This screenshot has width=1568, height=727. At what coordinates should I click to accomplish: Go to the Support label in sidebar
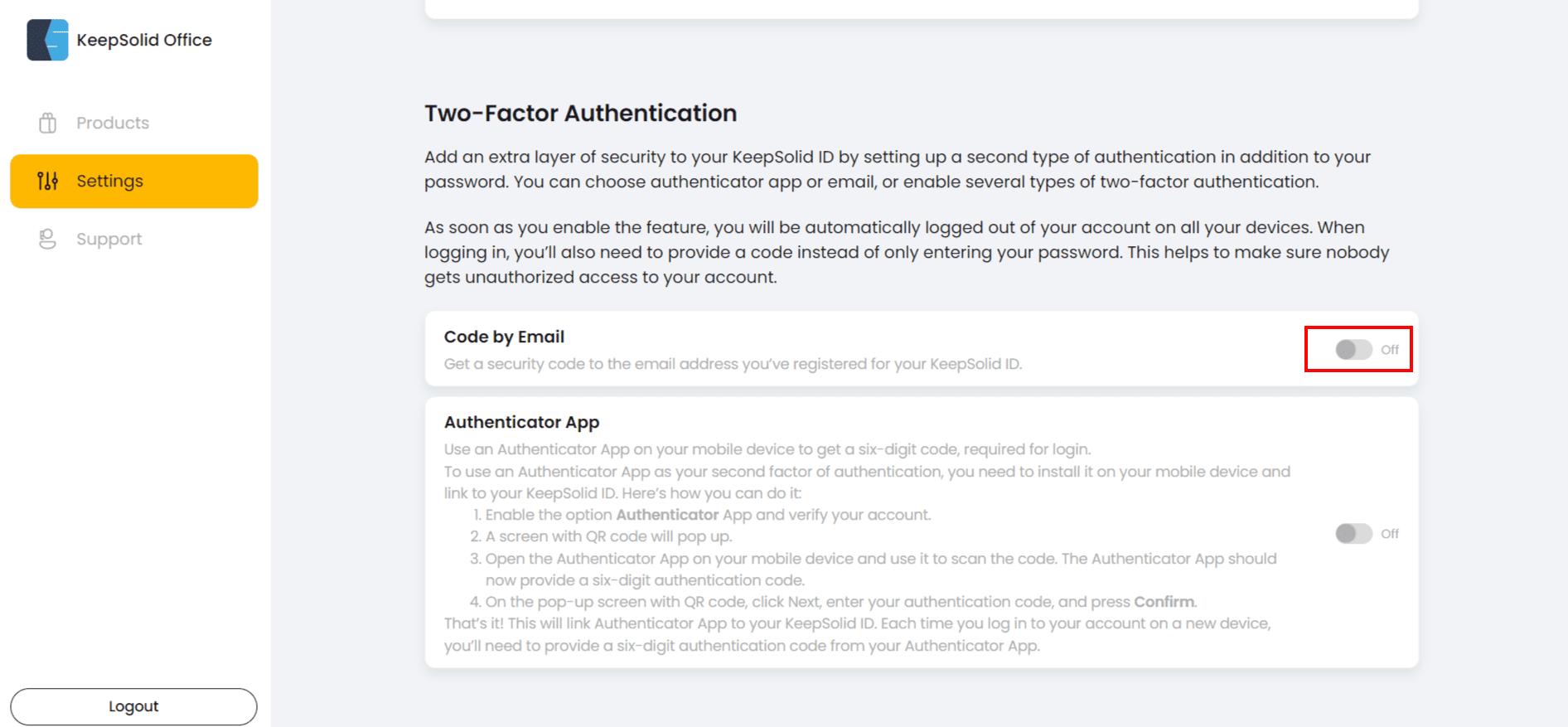coord(109,239)
